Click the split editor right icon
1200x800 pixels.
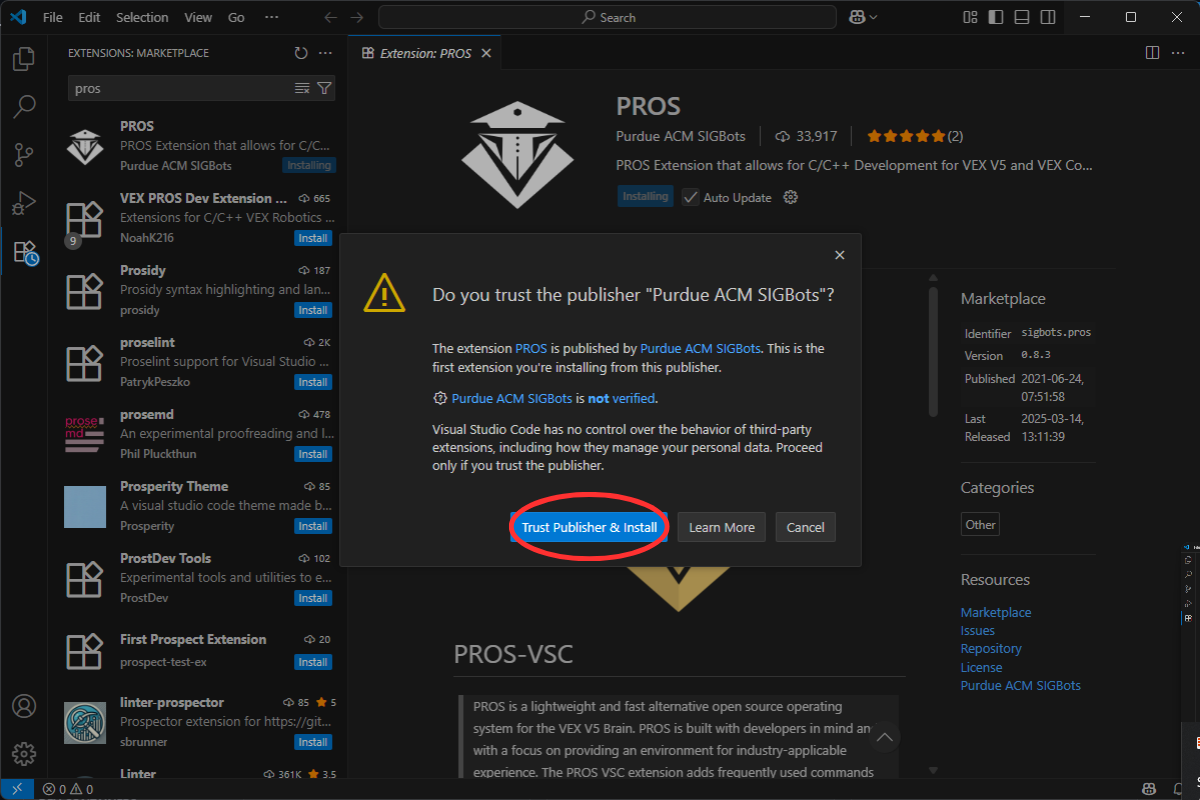pyautogui.click(x=1152, y=53)
